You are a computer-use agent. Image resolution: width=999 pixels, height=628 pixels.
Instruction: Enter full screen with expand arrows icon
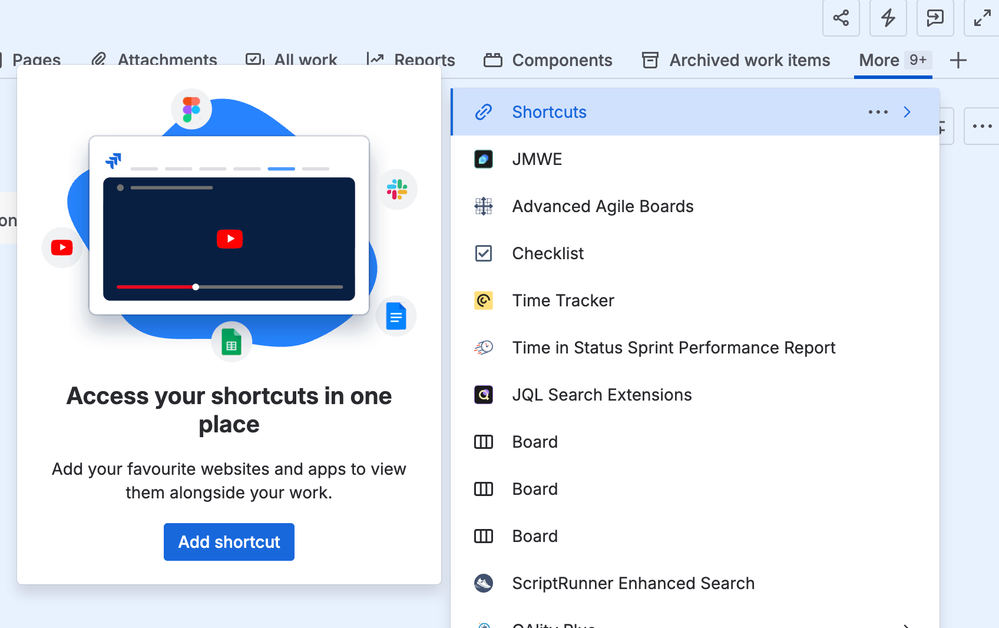click(982, 18)
